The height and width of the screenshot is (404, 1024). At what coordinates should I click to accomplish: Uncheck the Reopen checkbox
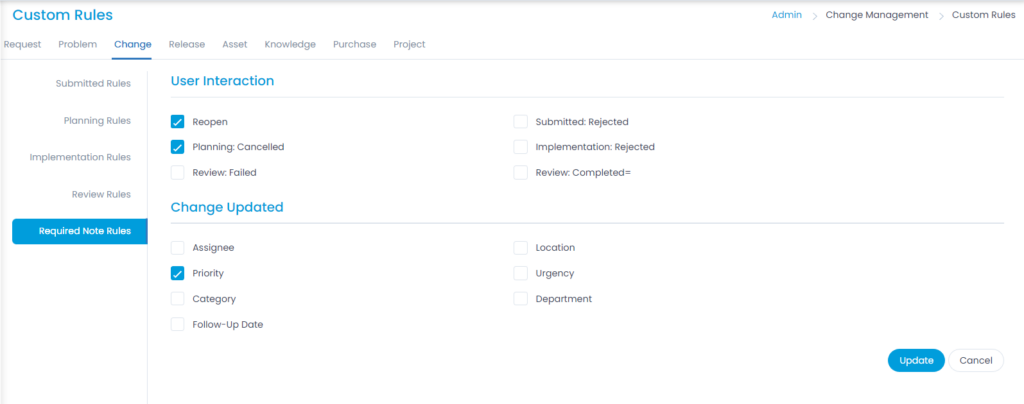point(178,122)
